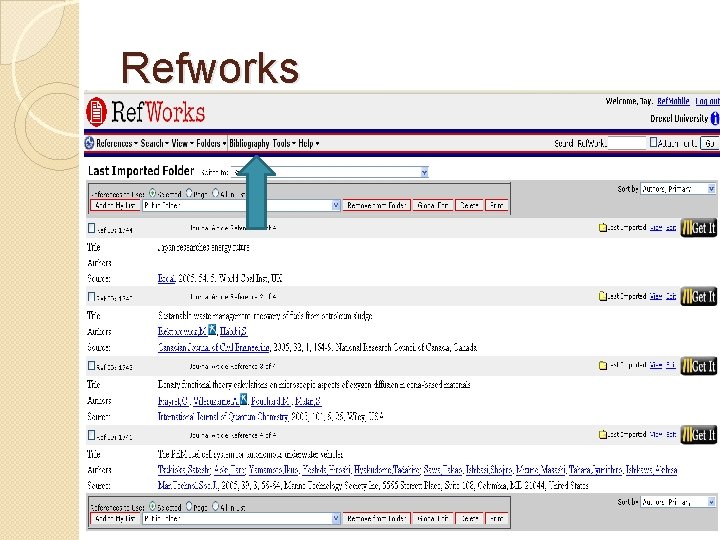Click the bottom Add to My List button
720x540 pixels.
[x=115, y=518]
